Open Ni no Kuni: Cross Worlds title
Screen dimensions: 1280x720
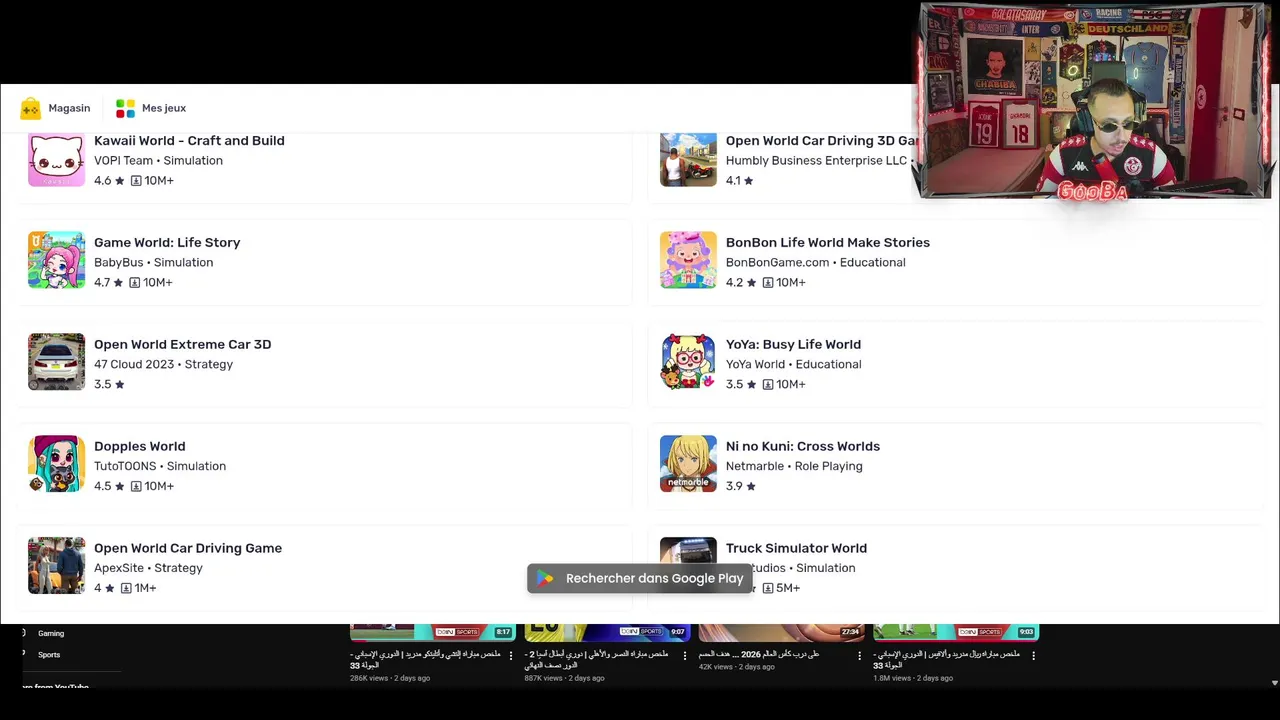[803, 447]
